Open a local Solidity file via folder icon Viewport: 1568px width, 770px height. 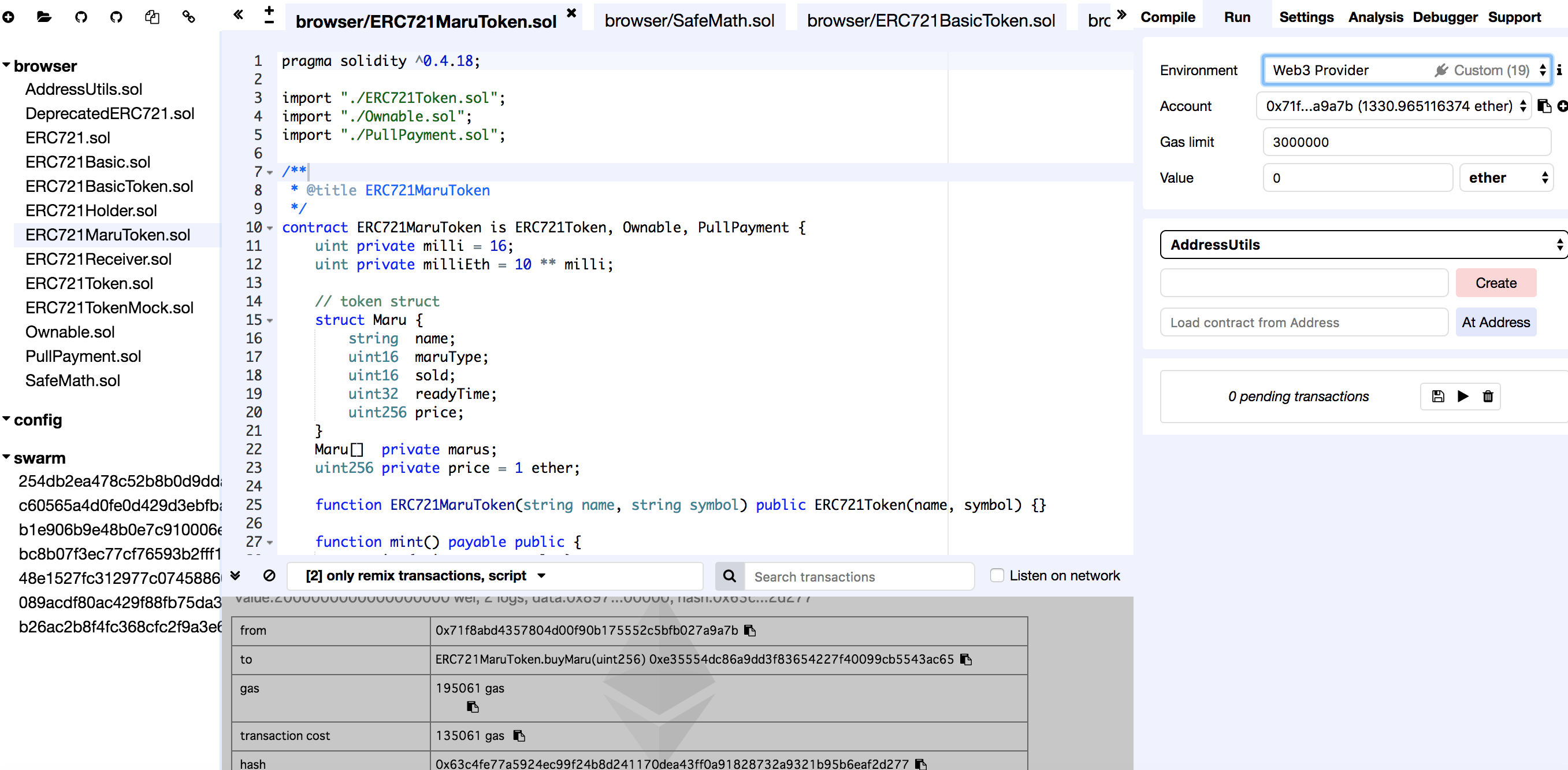[43, 16]
